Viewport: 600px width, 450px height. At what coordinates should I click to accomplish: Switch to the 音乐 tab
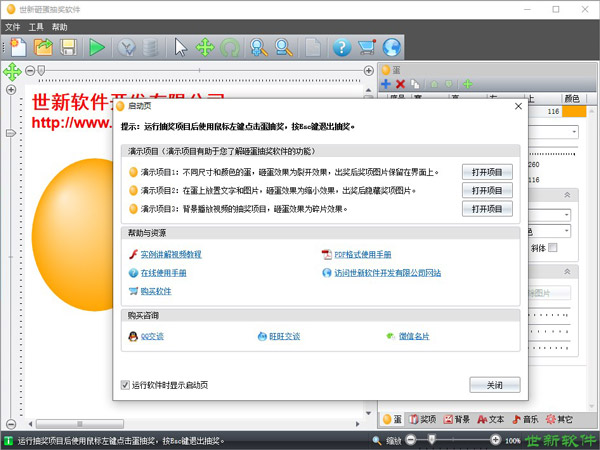point(525,419)
